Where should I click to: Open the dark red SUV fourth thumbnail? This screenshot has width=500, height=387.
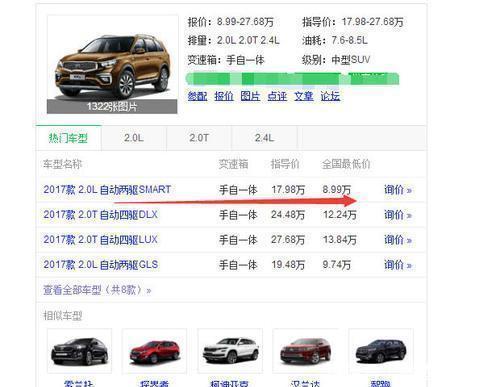[x=305, y=351]
